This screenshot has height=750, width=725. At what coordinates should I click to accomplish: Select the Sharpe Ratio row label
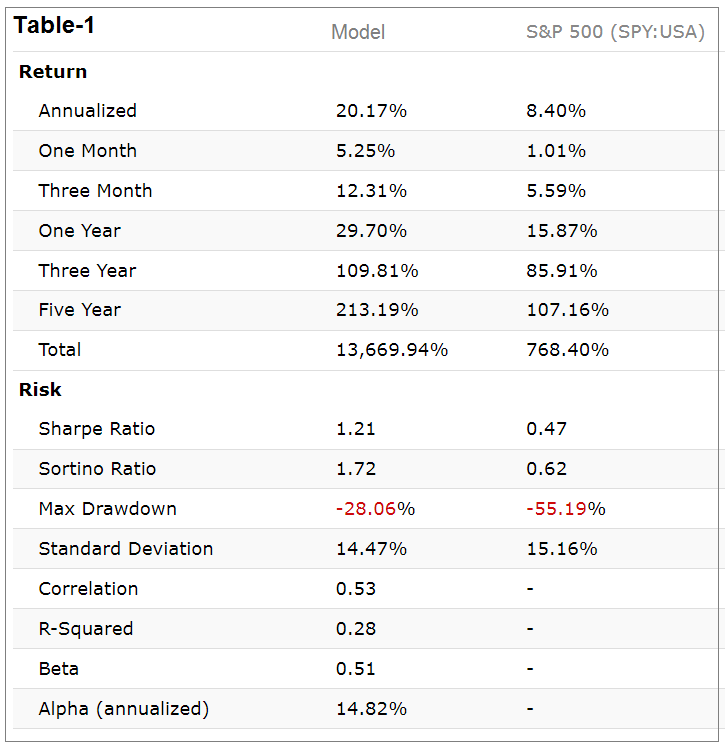point(97,429)
